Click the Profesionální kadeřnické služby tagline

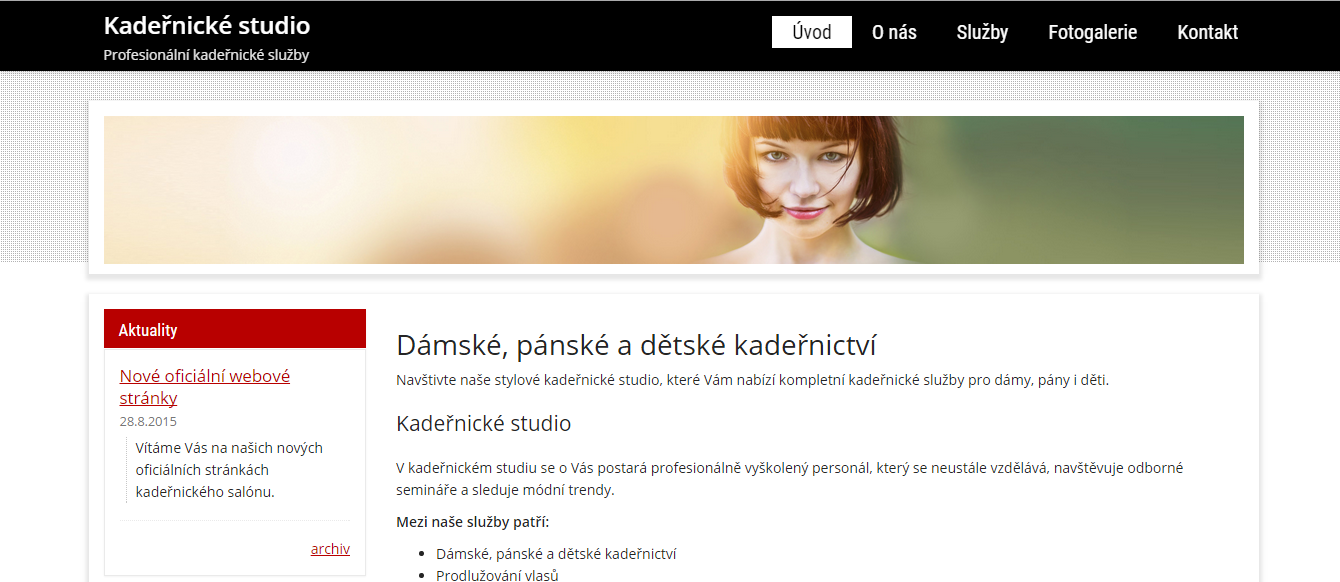[x=206, y=55]
